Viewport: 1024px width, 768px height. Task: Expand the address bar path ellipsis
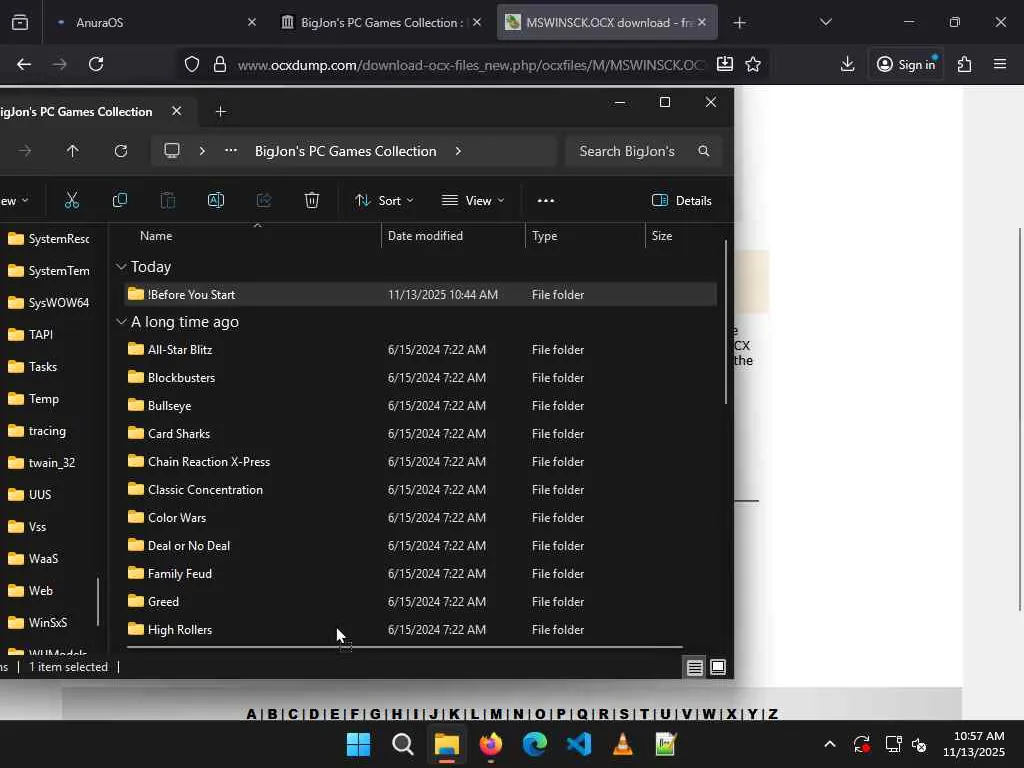point(231,151)
